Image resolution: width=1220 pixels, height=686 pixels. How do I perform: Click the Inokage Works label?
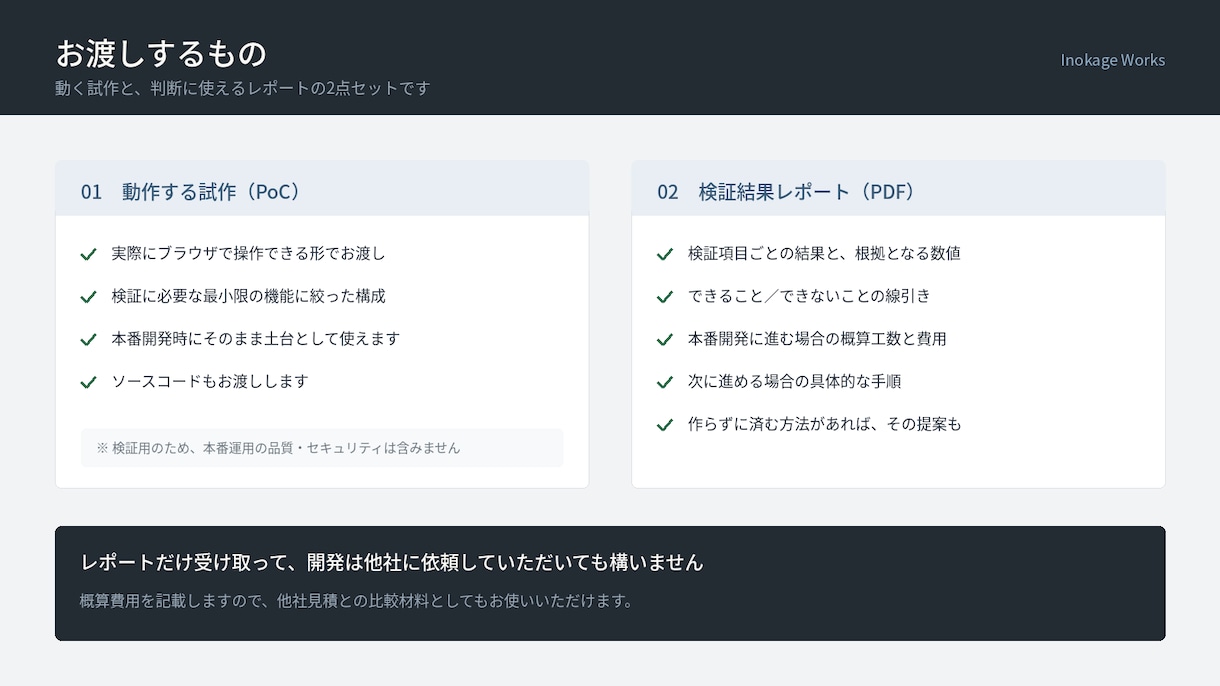click(x=1113, y=60)
